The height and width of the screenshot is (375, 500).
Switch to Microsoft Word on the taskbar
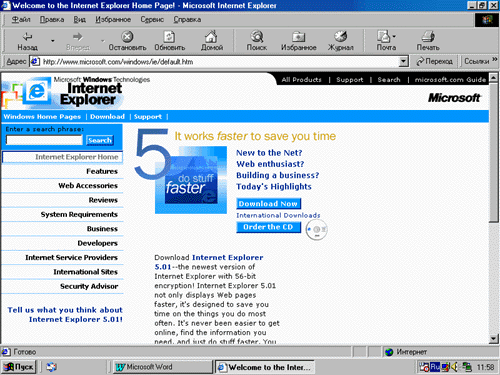click(x=162, y=367)
